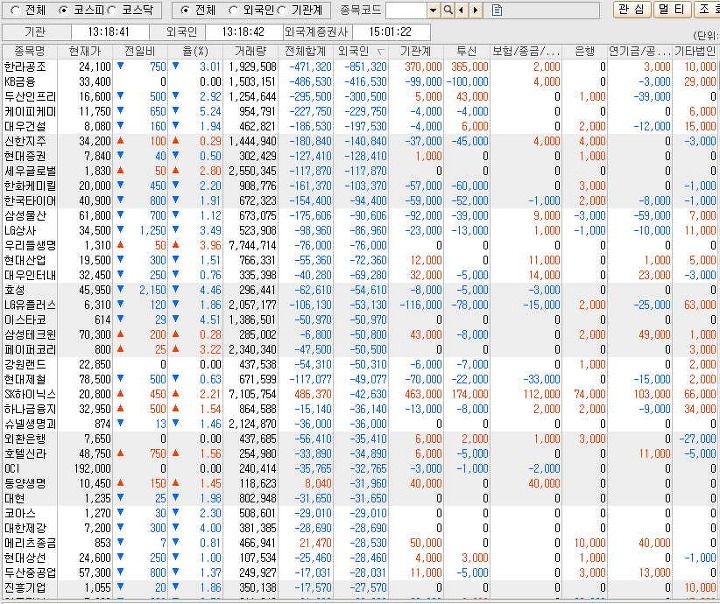The image size is (720, 604).
Task: Select the 현대산업 stock row name
Action: (x=25, y=260)
